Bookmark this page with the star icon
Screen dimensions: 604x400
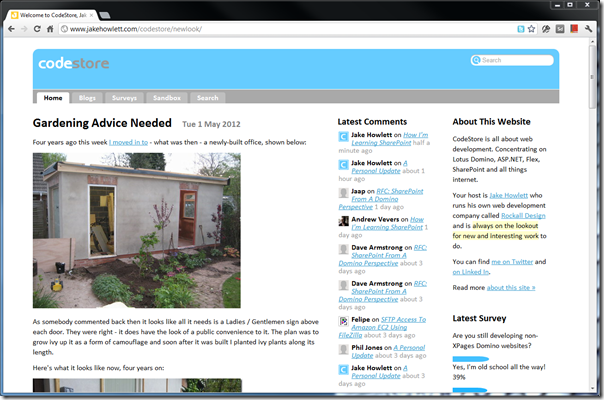click(x=532, y=29)
